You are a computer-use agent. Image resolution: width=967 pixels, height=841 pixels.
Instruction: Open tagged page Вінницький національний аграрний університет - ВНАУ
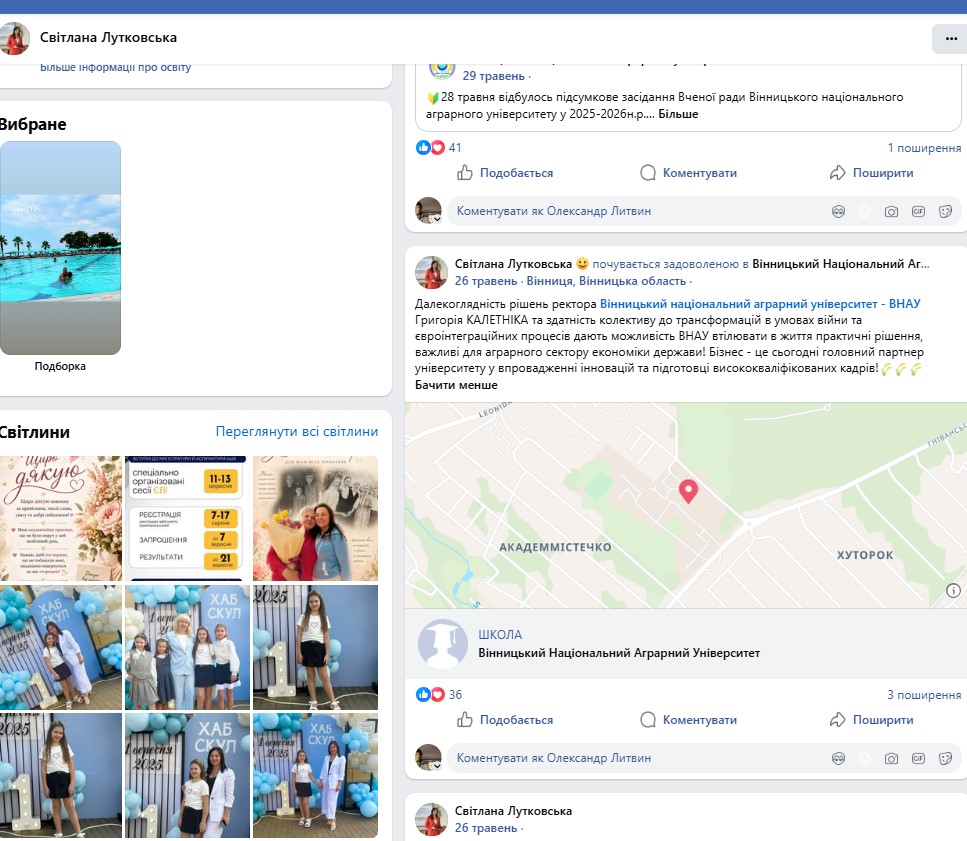coord(760,304)
